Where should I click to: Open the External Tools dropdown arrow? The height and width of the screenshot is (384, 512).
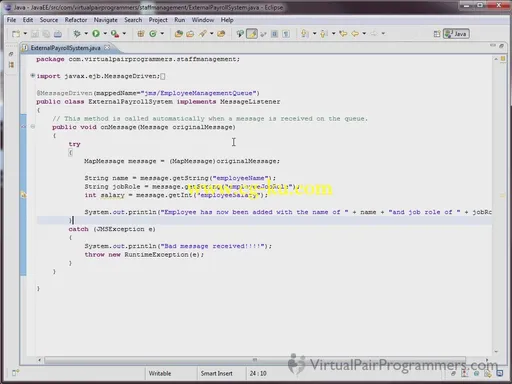[x=124, y=34]
